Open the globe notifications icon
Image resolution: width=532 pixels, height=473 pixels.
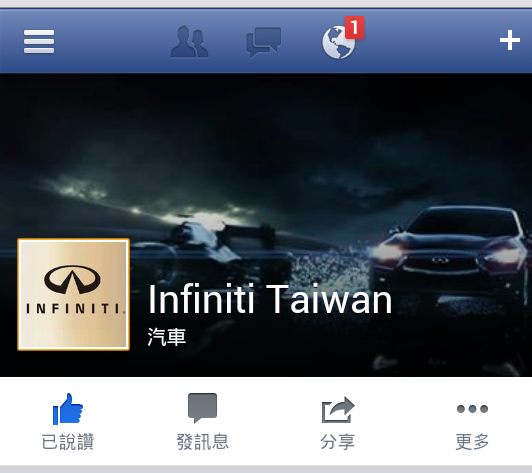pyautogui.click(x=339, y=42)
